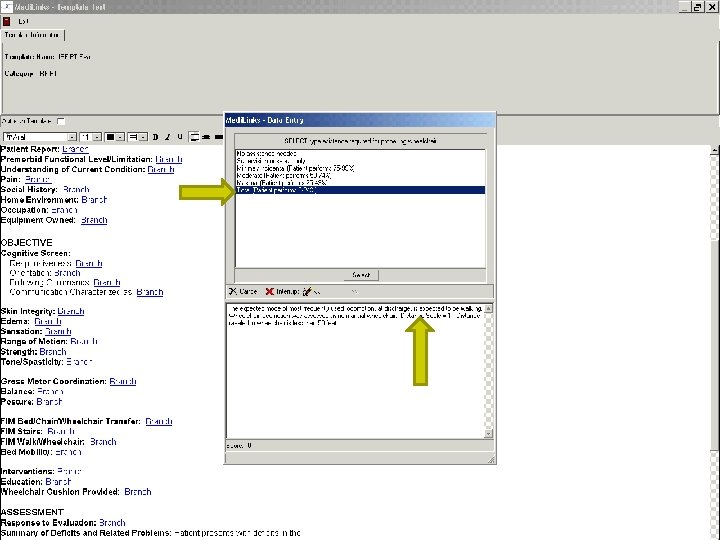Select center text alignment in the toolbar
Image resolution: width=720 pixels, height=540 pixels.
coord(207,137)
